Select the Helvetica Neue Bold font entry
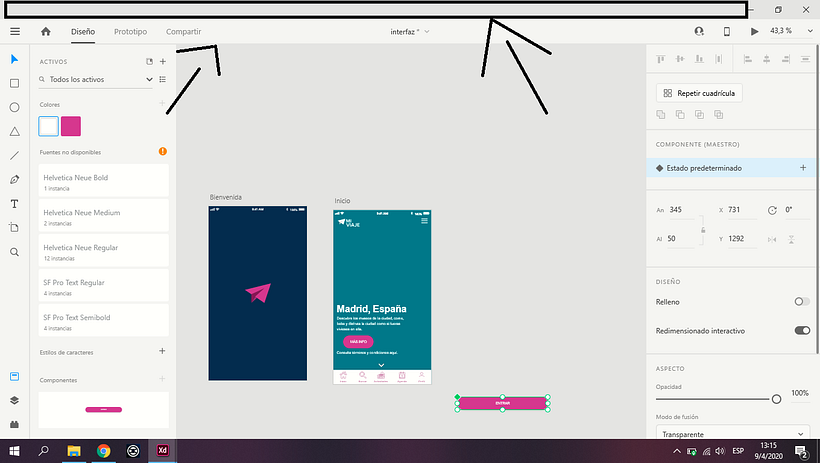 click(104, 181)
